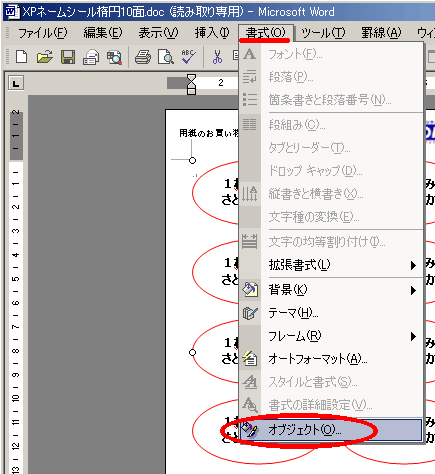Click the circular handle on the left ellipse
The image size is (435, 474).
192,352
